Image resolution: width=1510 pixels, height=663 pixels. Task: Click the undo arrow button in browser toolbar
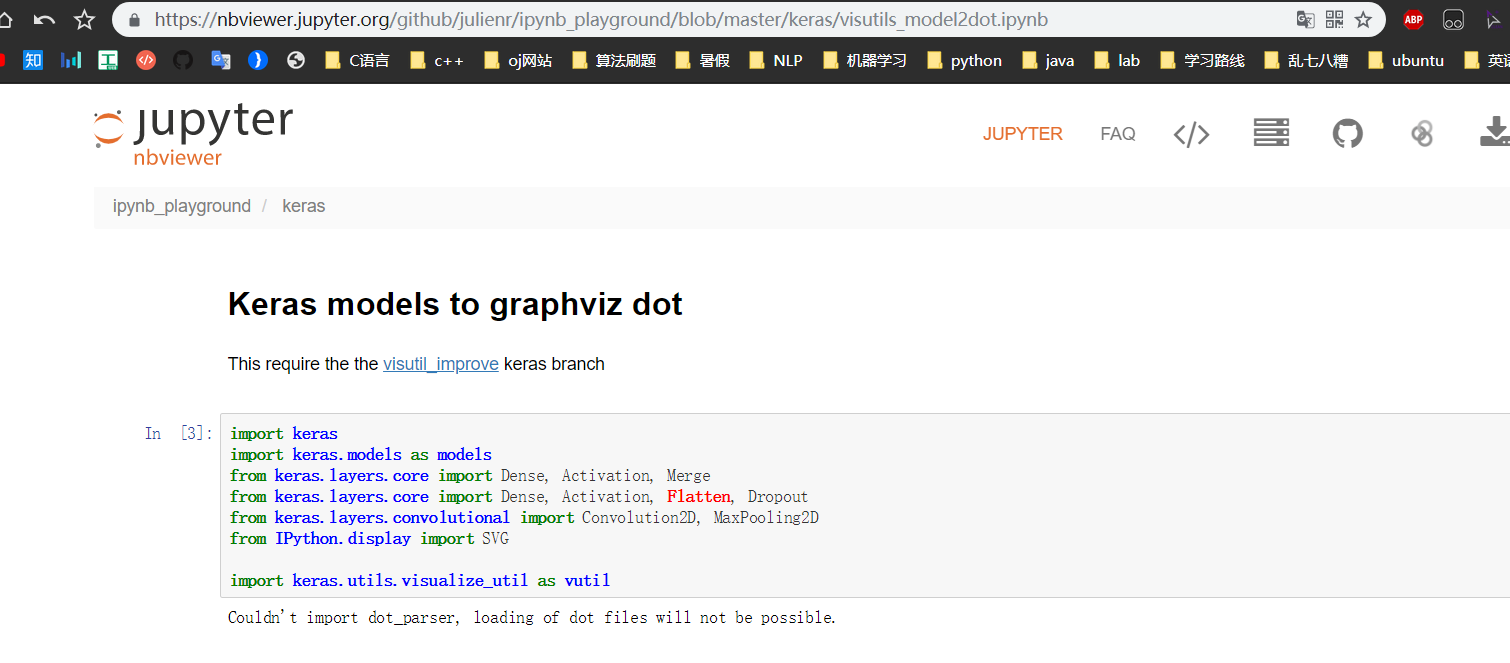[44, 19]
